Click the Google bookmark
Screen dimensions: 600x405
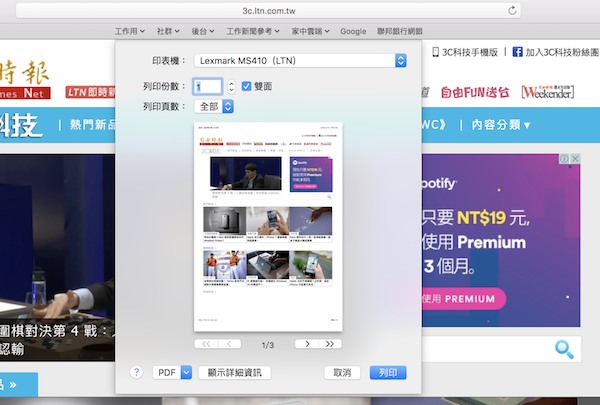[353, 31]
